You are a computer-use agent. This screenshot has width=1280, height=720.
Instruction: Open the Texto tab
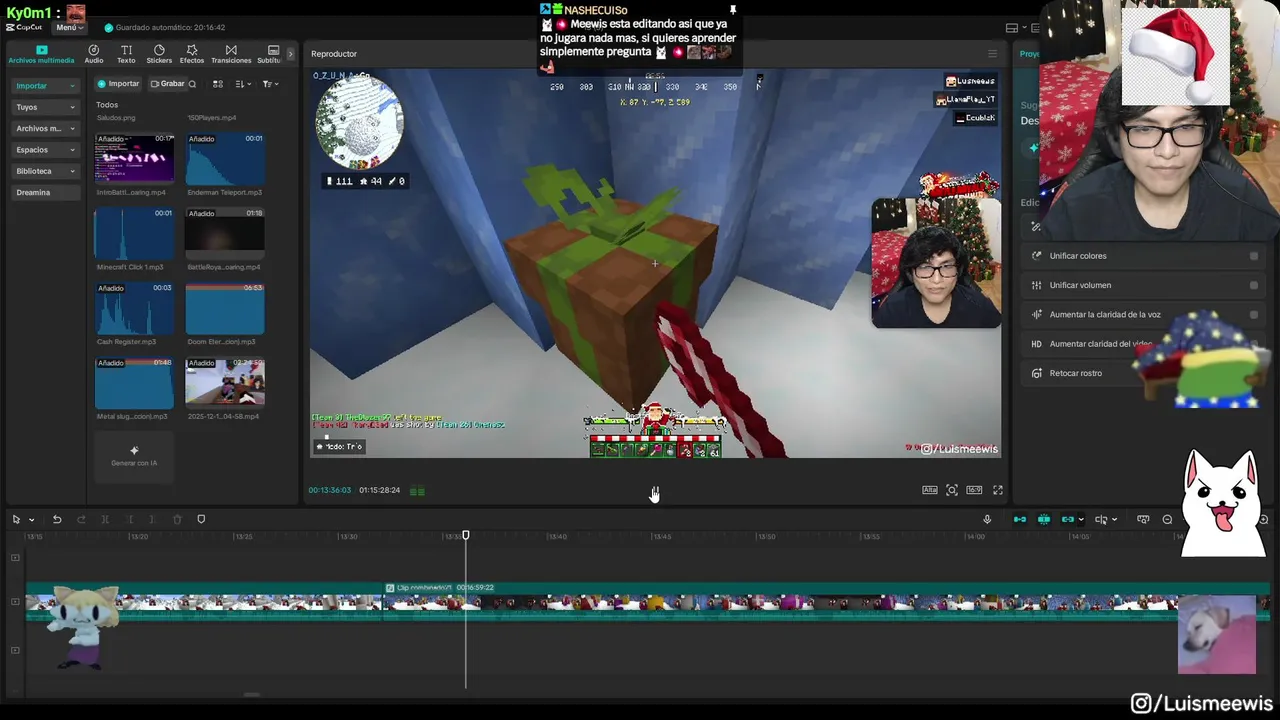point(126,54)
